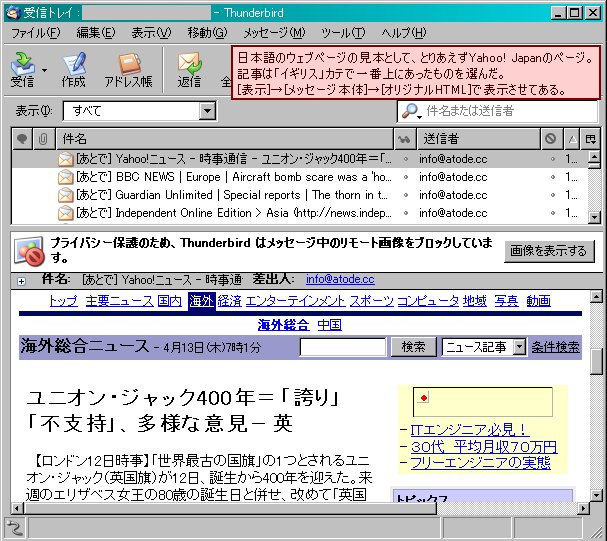Open the アドレス帳 address book
This screenshot has height=541, width=607.
tap(129, 70)
